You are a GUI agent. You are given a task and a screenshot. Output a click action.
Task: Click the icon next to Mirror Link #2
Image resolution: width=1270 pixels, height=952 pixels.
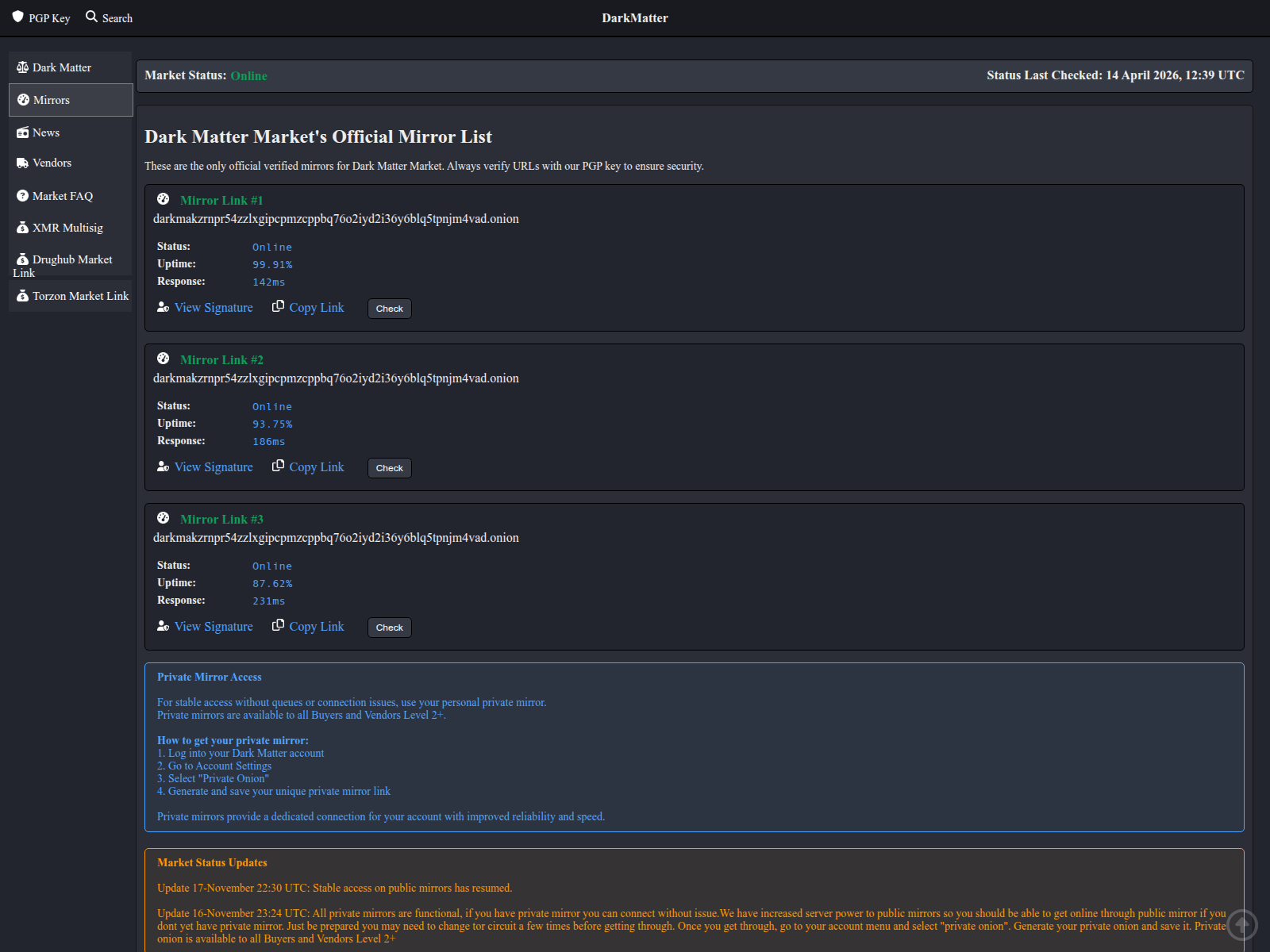click(x=163, y=359)
